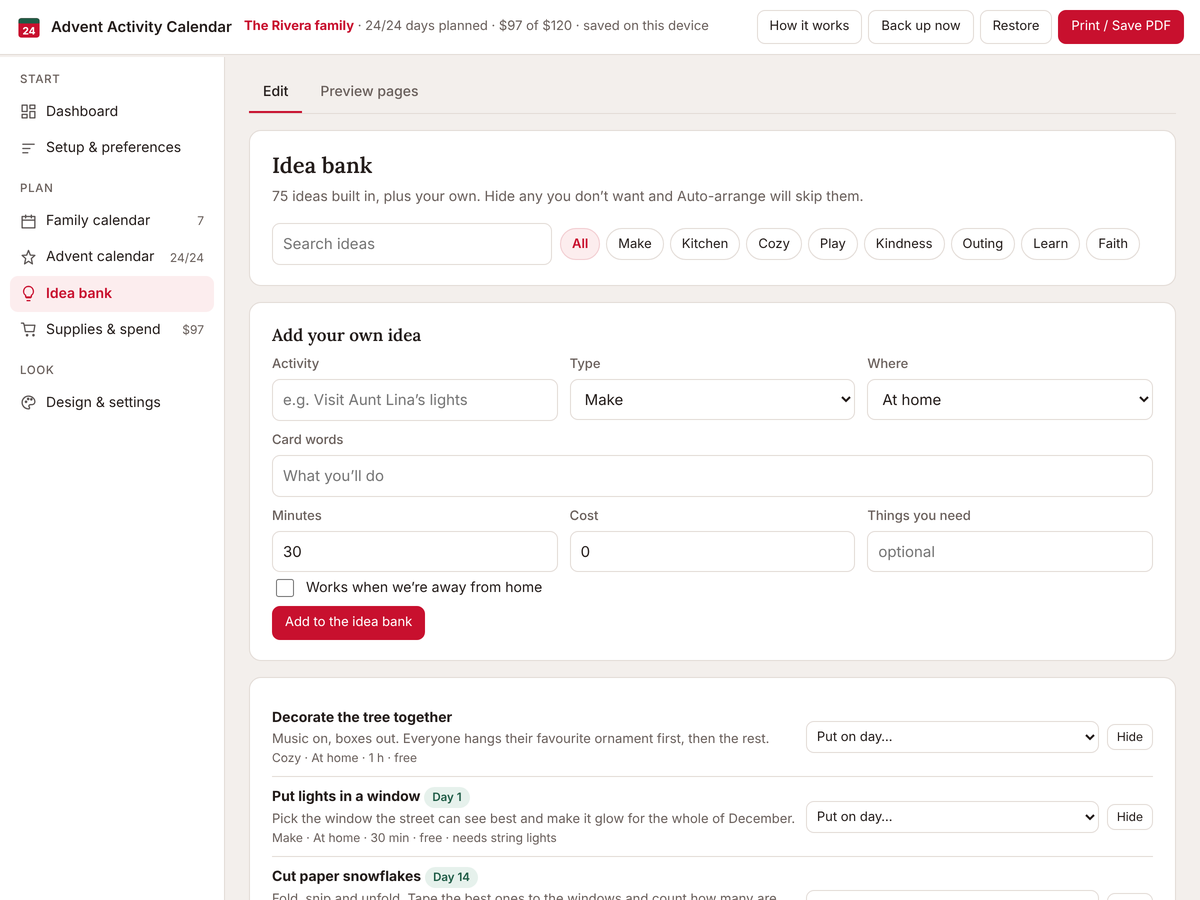Click the red calendar logo icon
The image size is (1200, 900).
pos(29,27)
